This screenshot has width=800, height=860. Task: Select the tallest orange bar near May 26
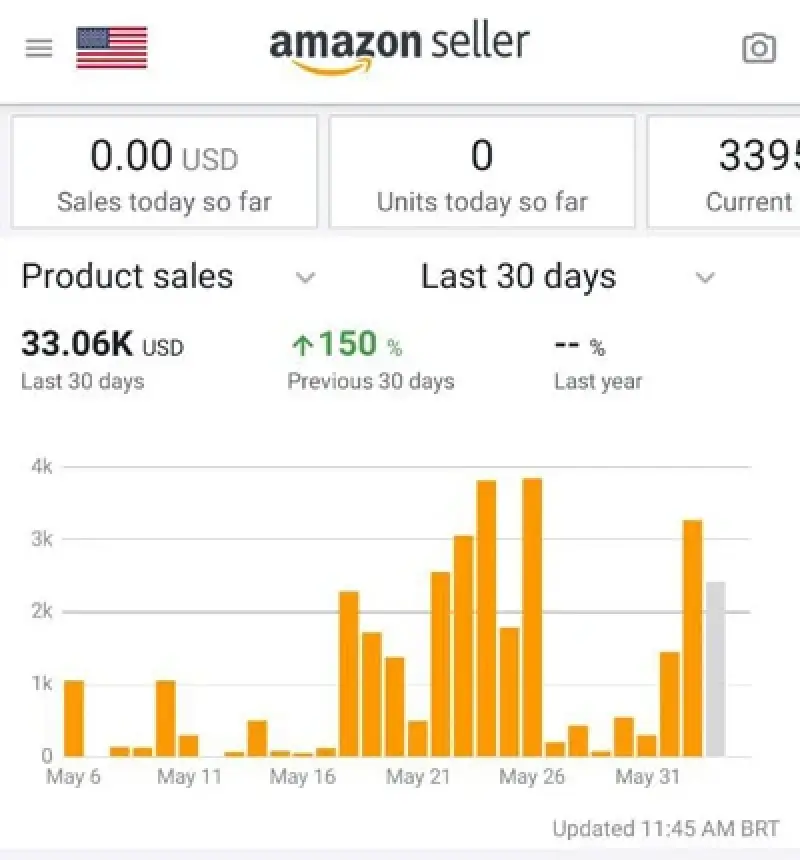pos(532,616)
